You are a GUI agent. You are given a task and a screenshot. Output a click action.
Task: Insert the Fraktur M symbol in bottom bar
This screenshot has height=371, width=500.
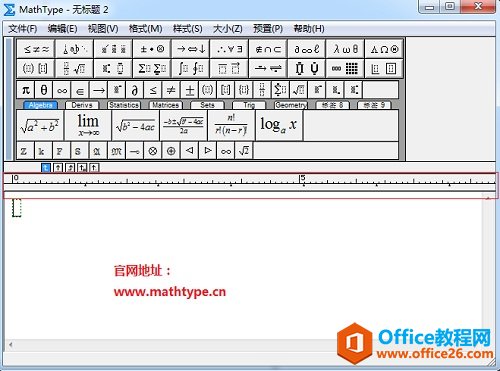(116, 151)
